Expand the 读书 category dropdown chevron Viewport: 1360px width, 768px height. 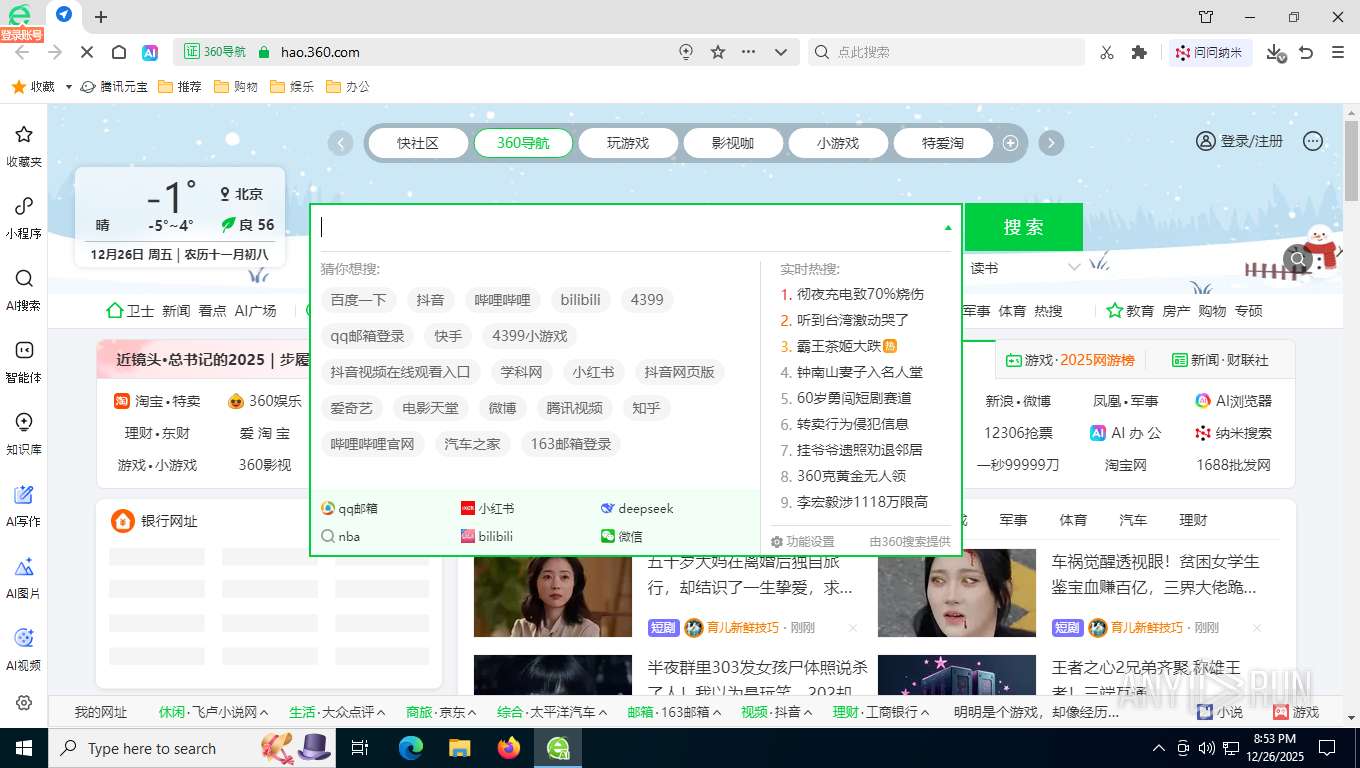(1074, 268)
